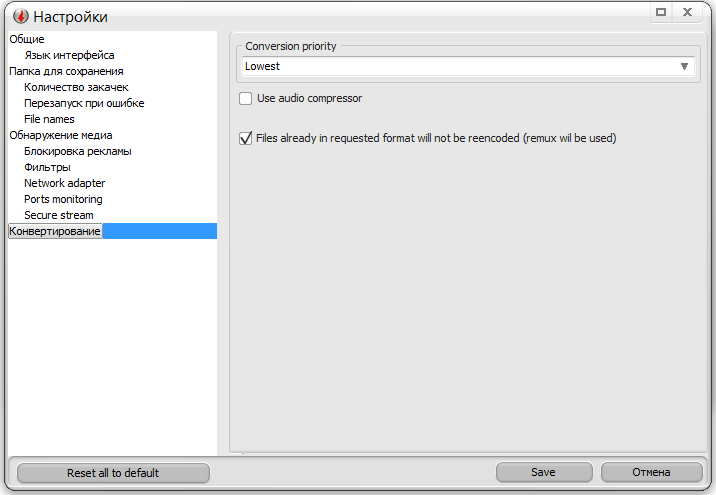Close the Настройки settings window

(x=688, y=12)
